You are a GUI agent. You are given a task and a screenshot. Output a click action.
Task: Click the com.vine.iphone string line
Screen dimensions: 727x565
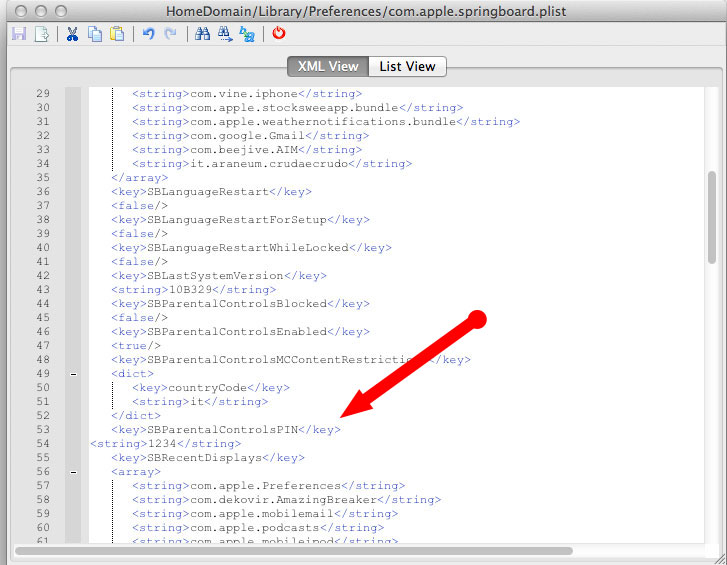click(x=247, y=94)
